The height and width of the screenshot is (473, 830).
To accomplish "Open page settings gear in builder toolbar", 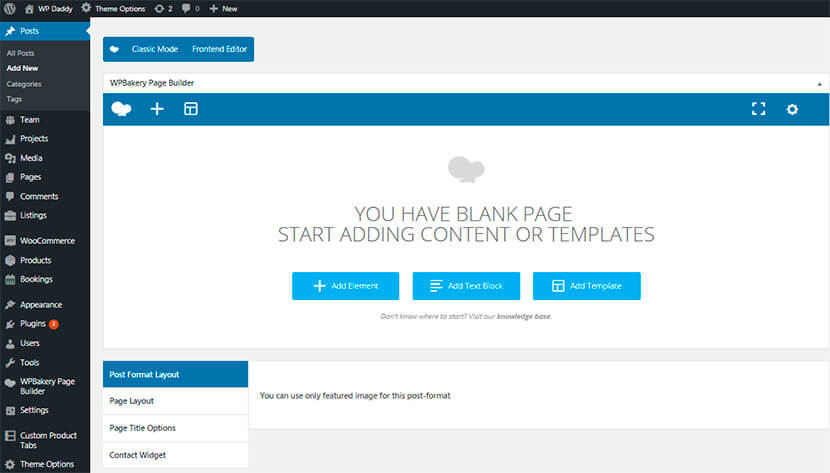I will (x=792, y=109).
